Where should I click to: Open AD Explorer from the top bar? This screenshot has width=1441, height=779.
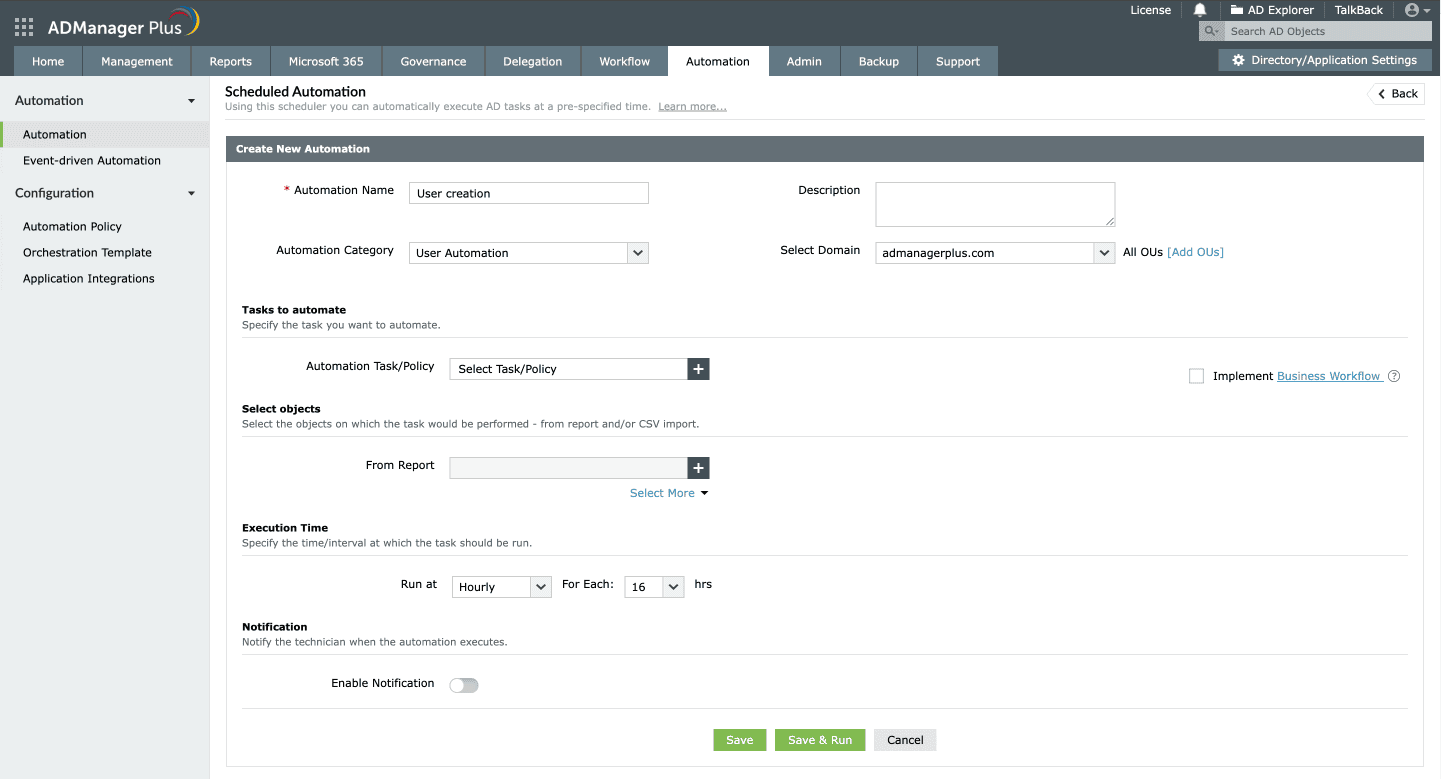point(1272,10)
